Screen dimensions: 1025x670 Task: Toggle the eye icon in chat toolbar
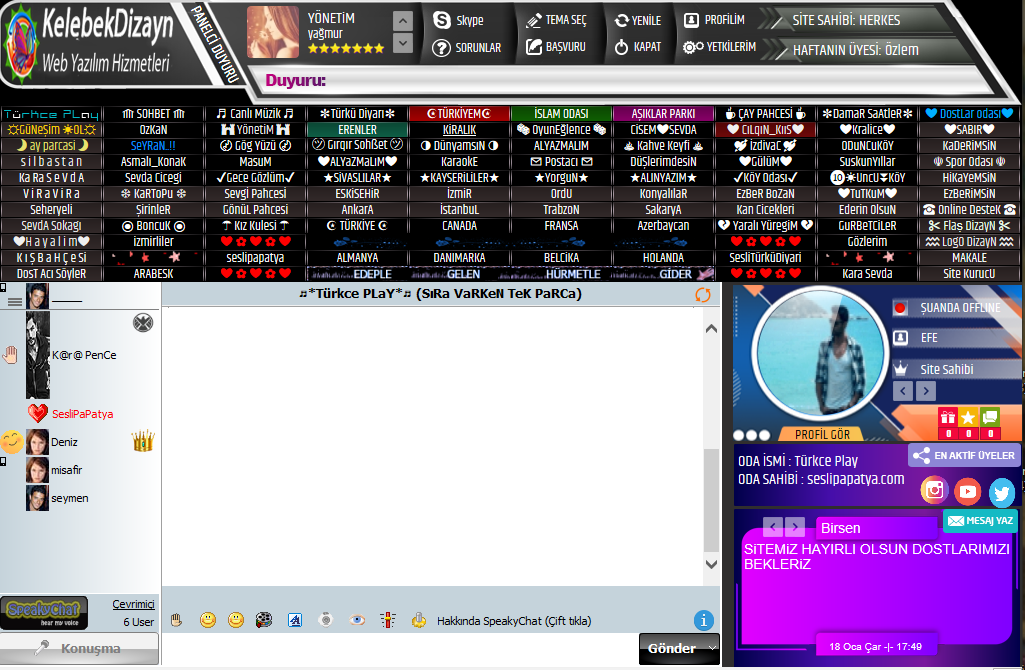(x=357, y=620)
